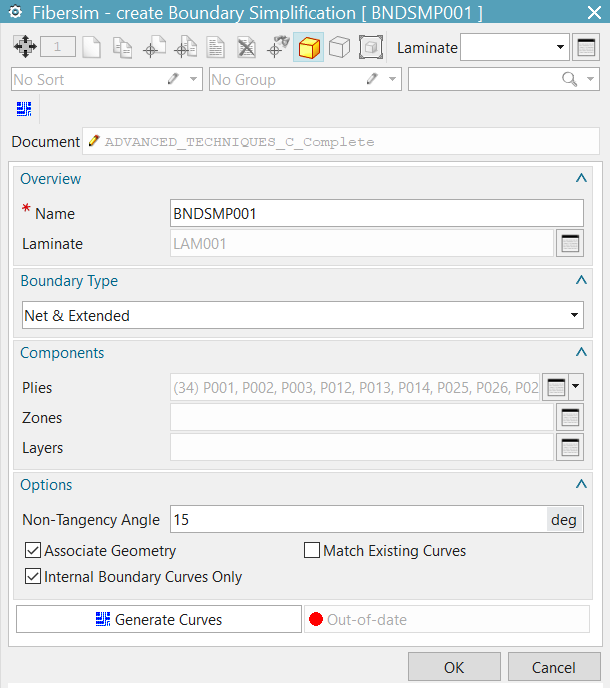
Task: Collapse the Options section chevron
Action: tap(581, 485)
